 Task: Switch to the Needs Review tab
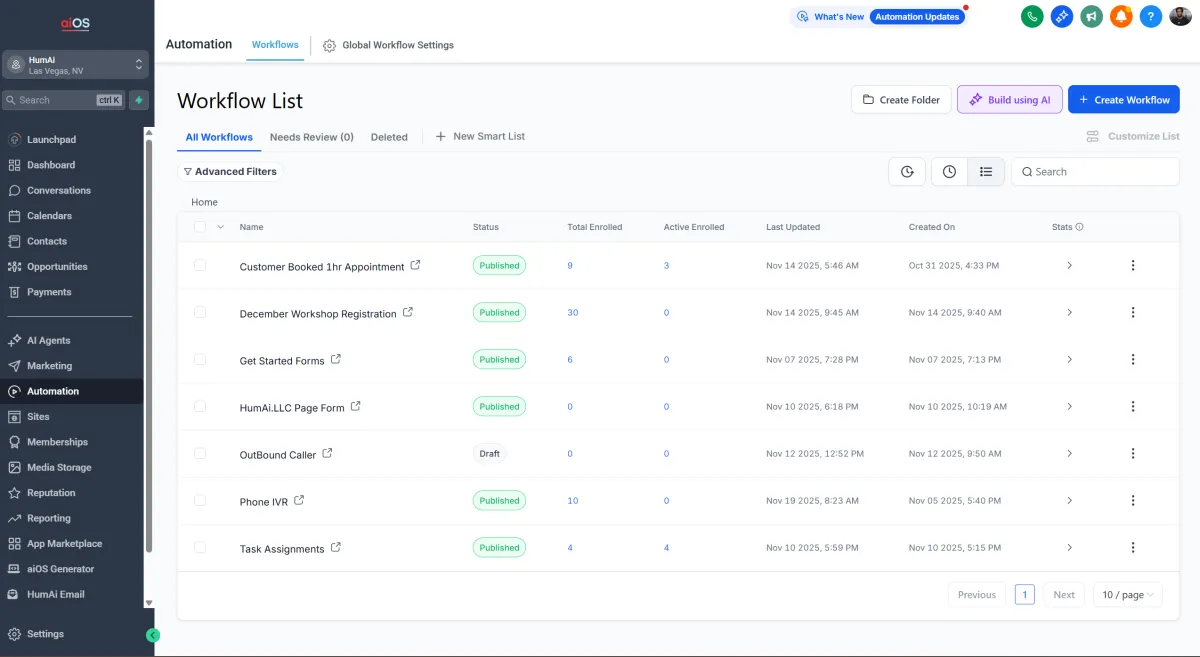click(311, 137)
